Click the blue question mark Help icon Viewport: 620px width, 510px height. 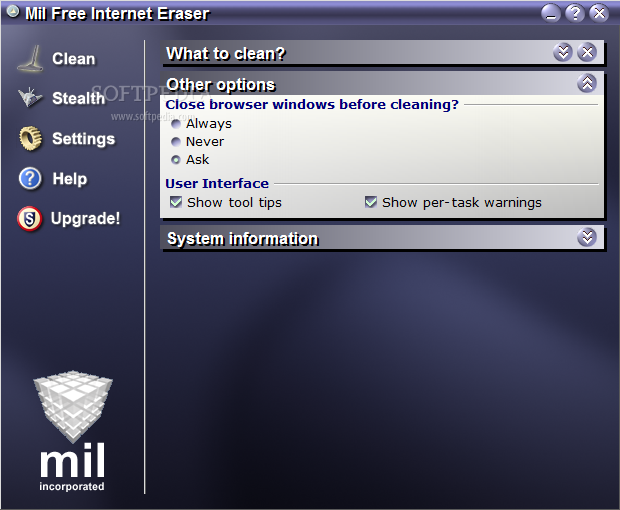coord(30,178)
